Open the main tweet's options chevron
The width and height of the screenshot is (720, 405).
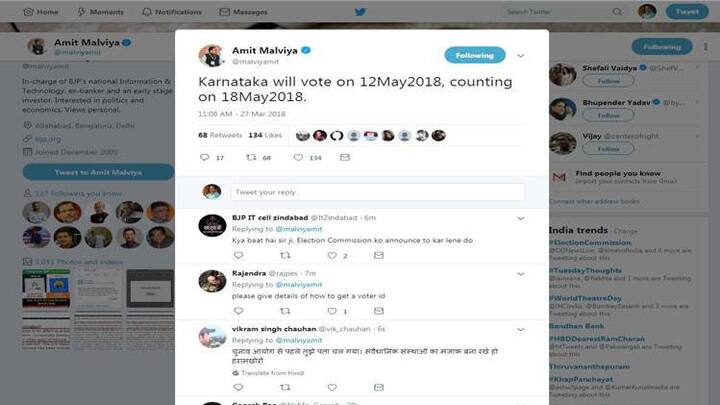[521, 56]
